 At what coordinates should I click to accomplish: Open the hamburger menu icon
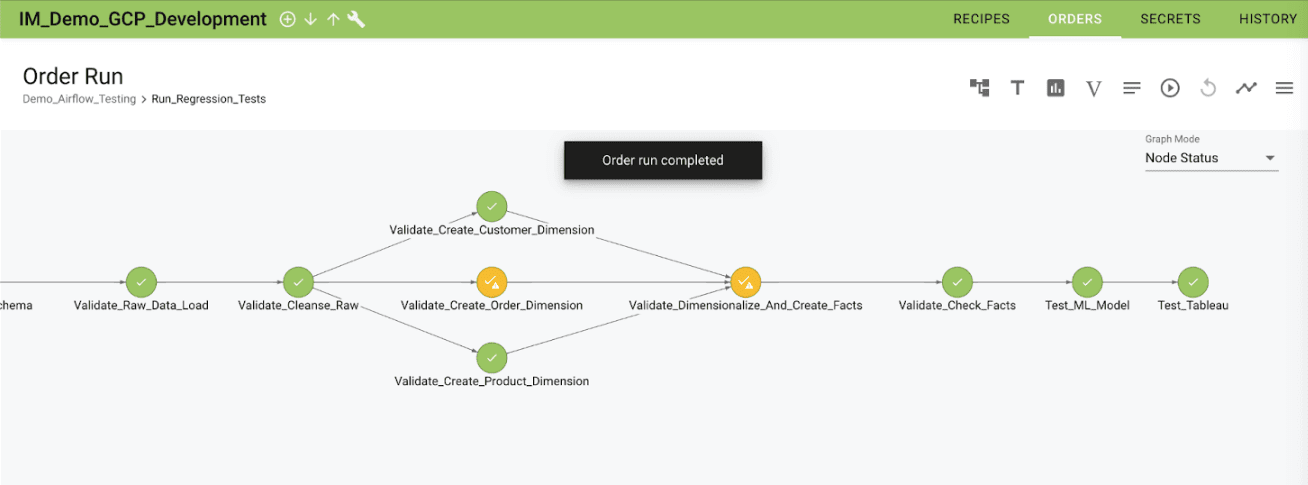(1284, 88)
